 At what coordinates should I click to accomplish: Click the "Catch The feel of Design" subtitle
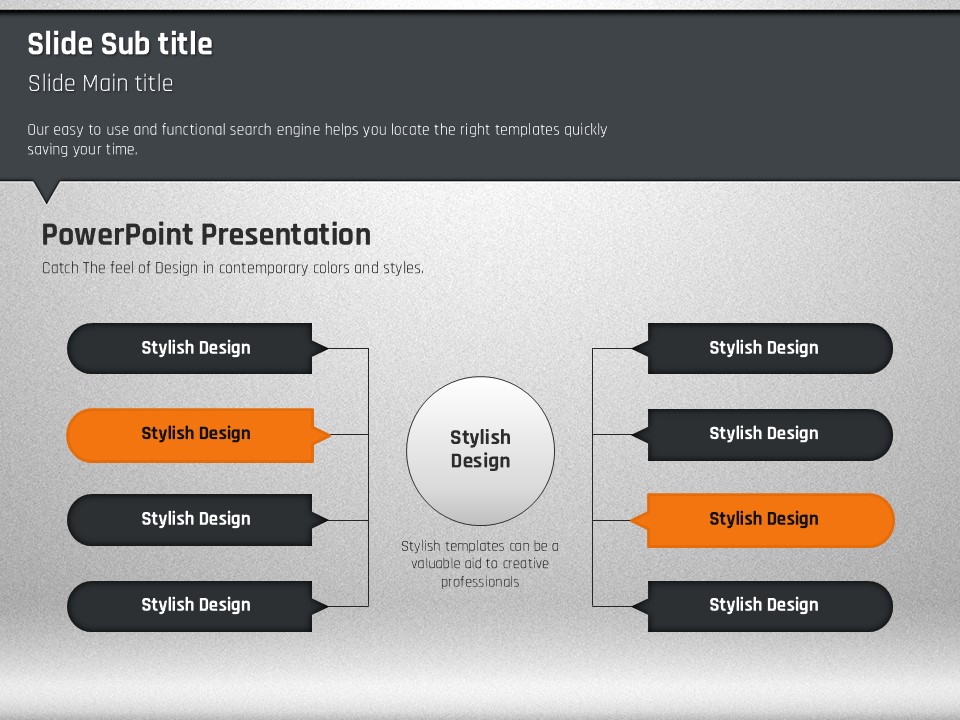click(x=232, y=268)
